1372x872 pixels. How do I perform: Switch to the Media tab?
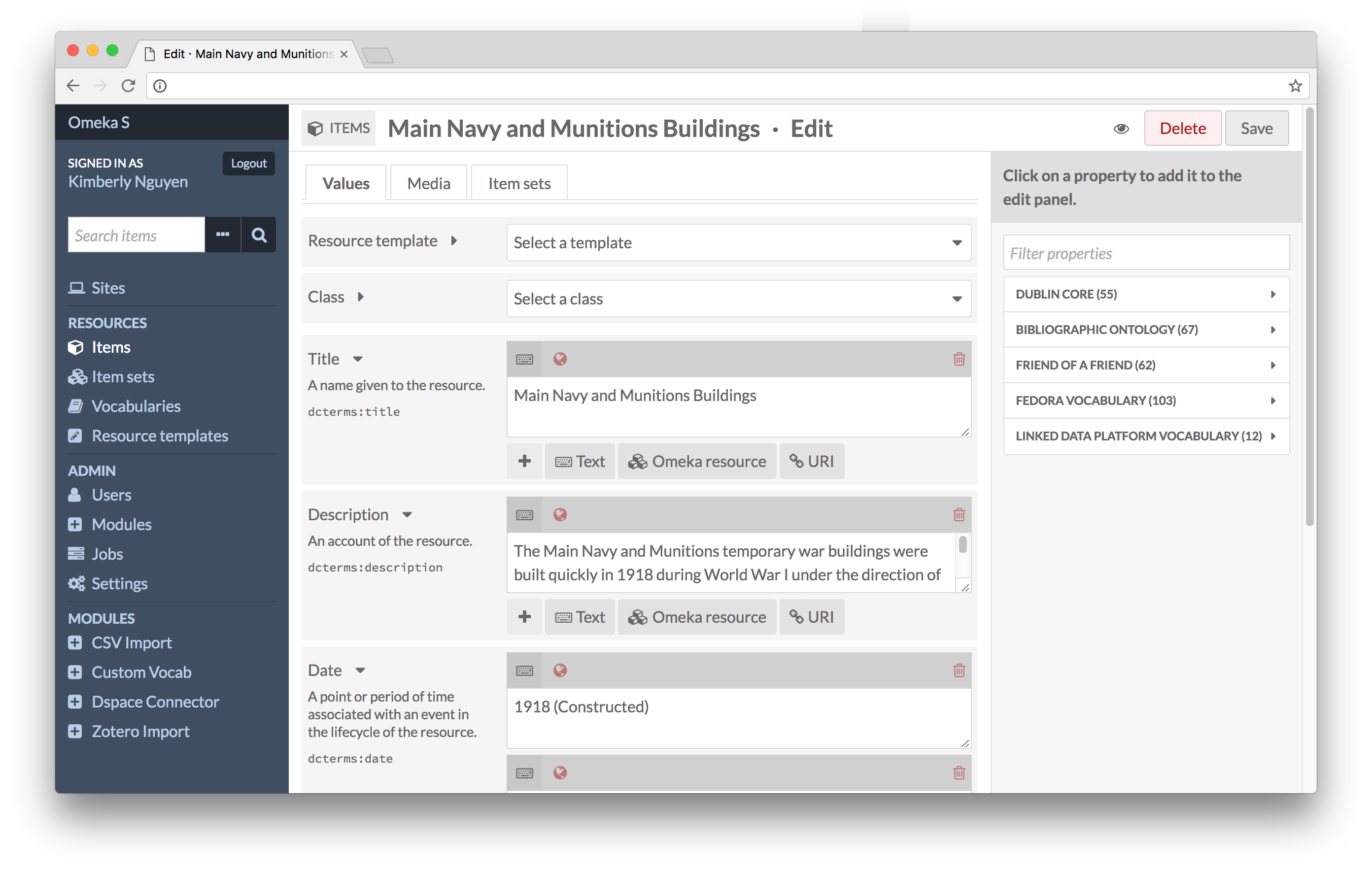pos(428,182)
